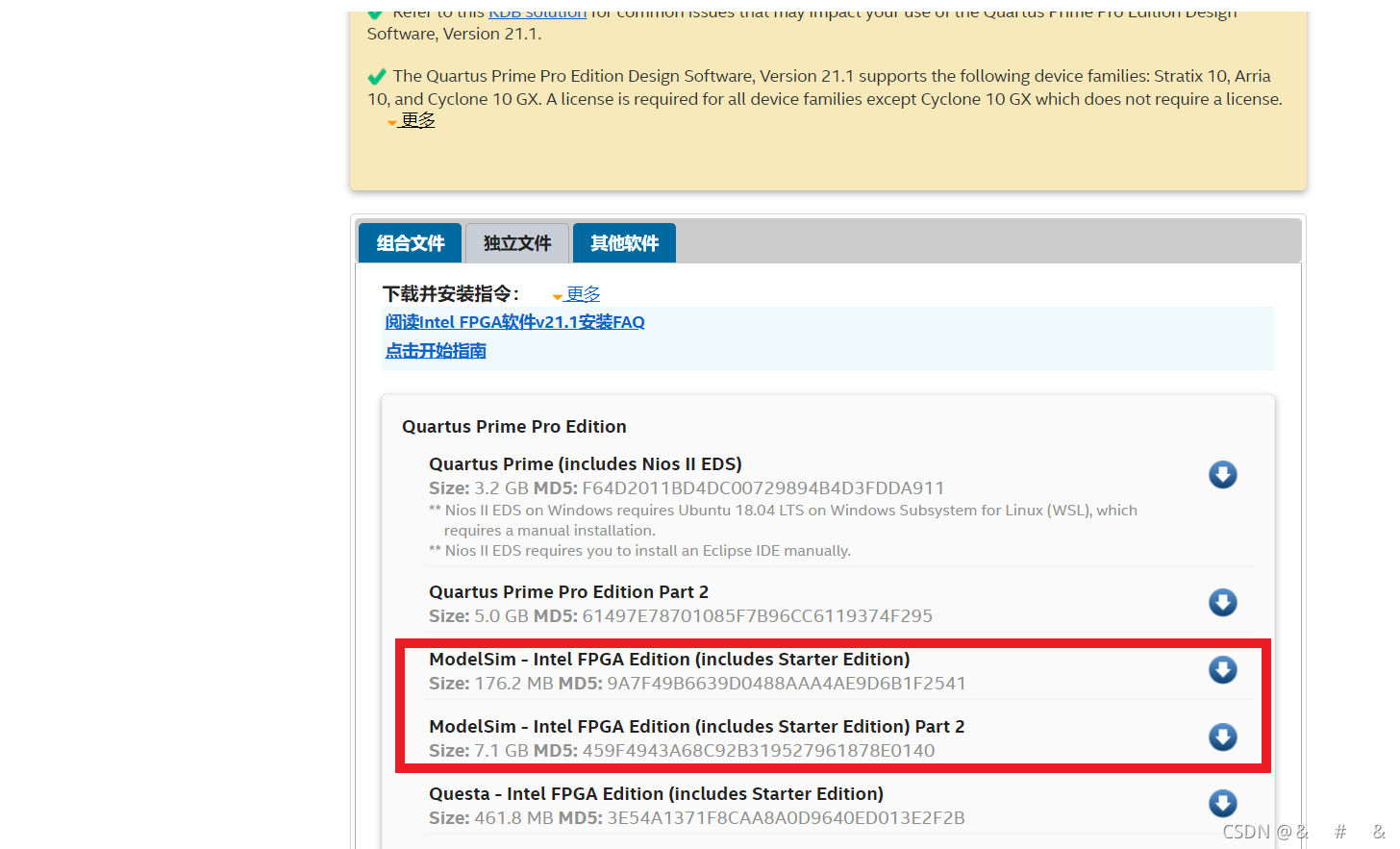The width and height of the screenshot is (1400, 849).
Task: Select the Quartus Prime Pro Edition Part 2 title
Action: [x=568, y=592]
